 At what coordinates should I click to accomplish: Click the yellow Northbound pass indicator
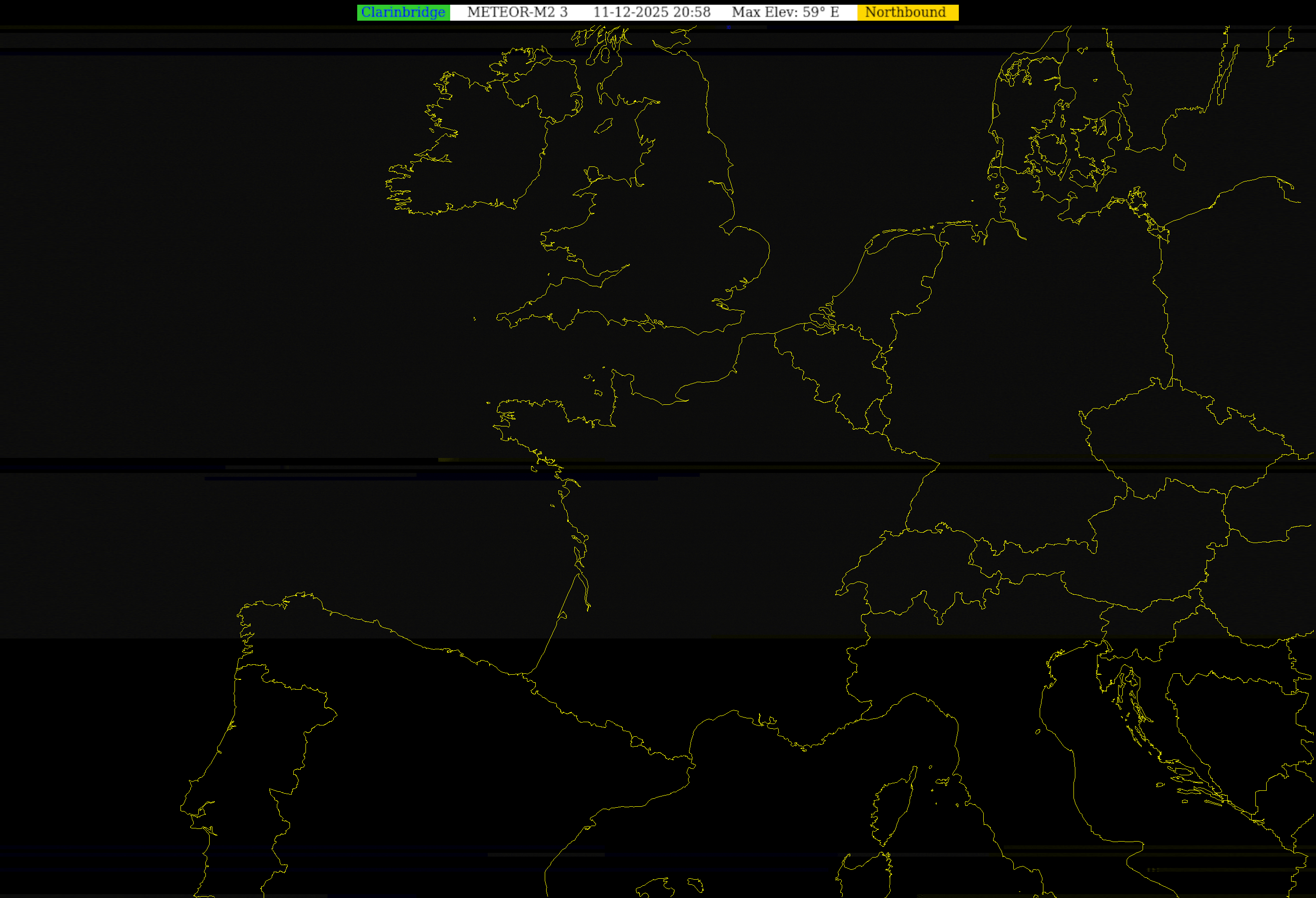[907, 13]
